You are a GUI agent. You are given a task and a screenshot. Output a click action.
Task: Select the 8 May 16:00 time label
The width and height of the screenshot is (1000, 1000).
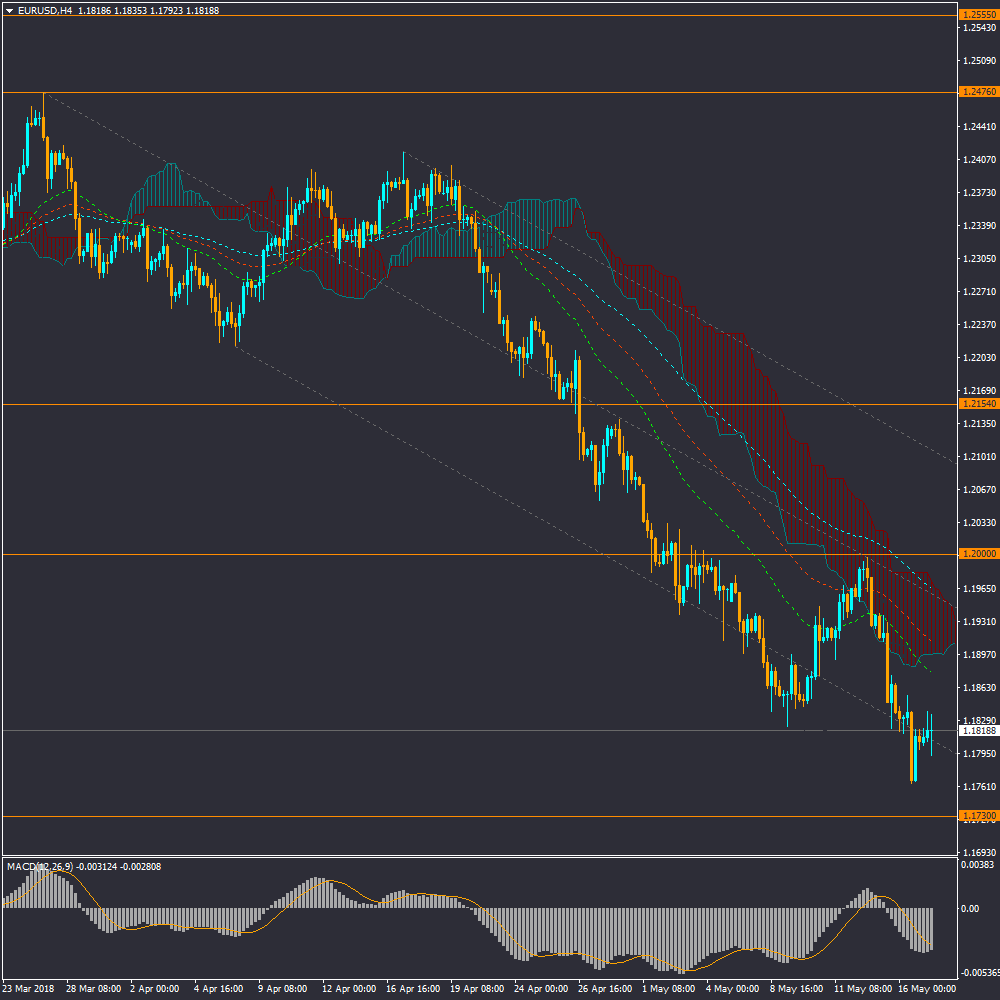pos(795,988)
